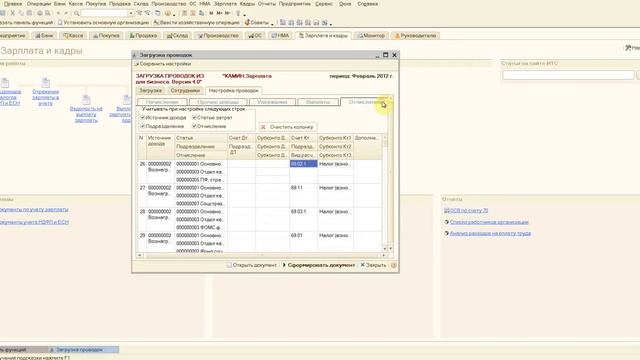
Task: Click the Открыть документ button
Action: [x=251, y=265]
